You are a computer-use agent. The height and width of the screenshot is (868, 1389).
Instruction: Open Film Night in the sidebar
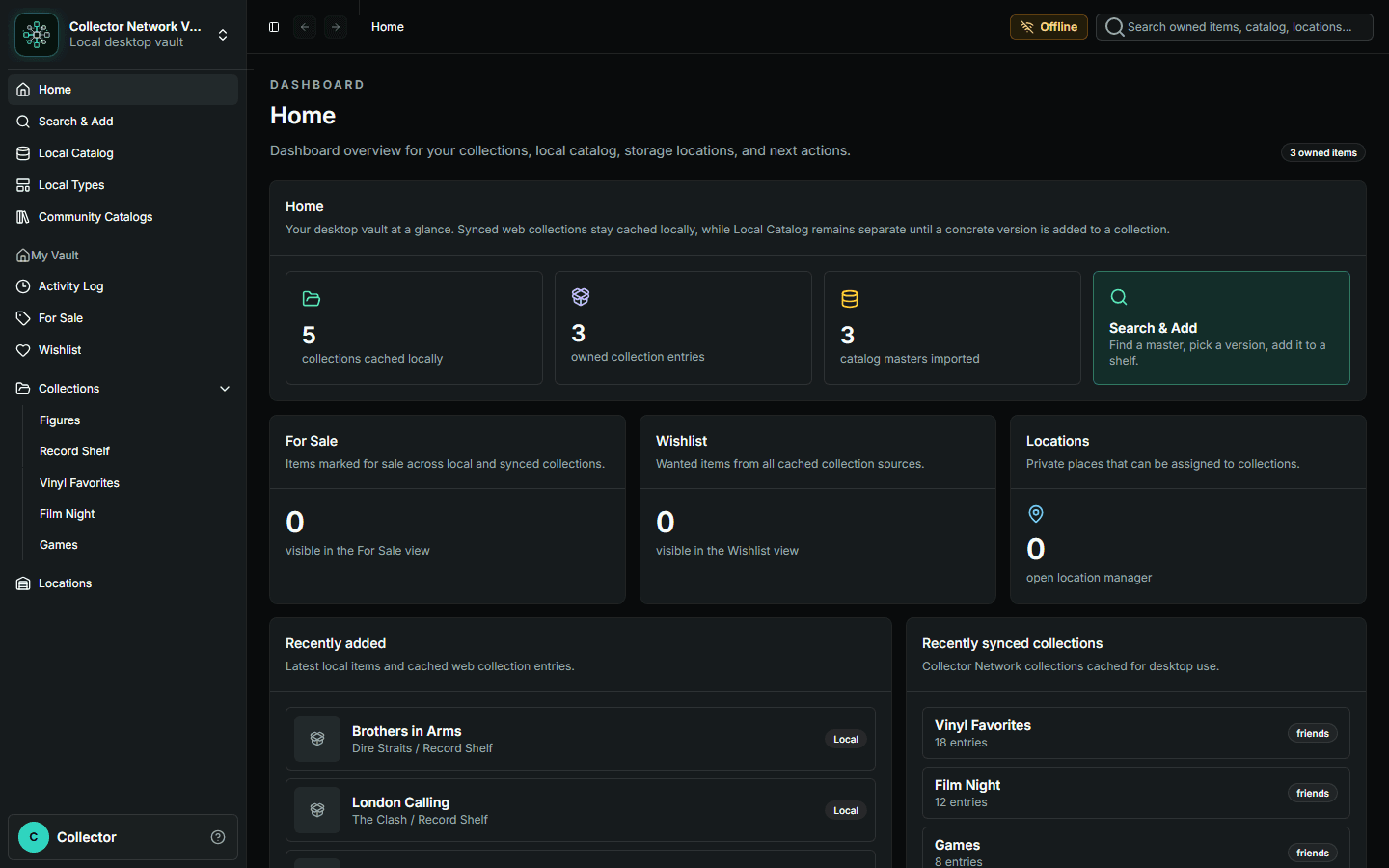point(67,514)
